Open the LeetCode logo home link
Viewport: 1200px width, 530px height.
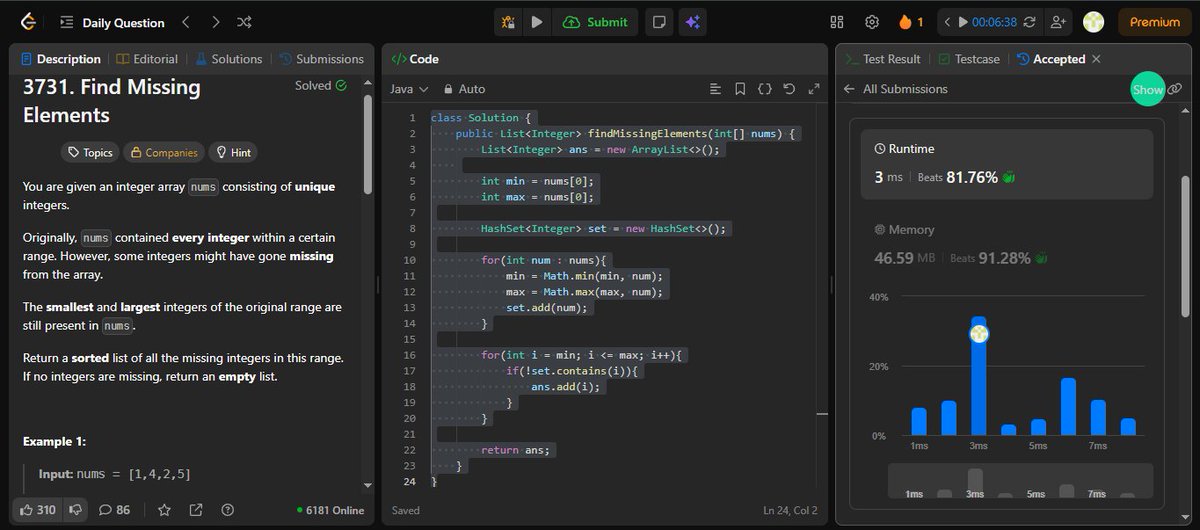click(29, 21)
